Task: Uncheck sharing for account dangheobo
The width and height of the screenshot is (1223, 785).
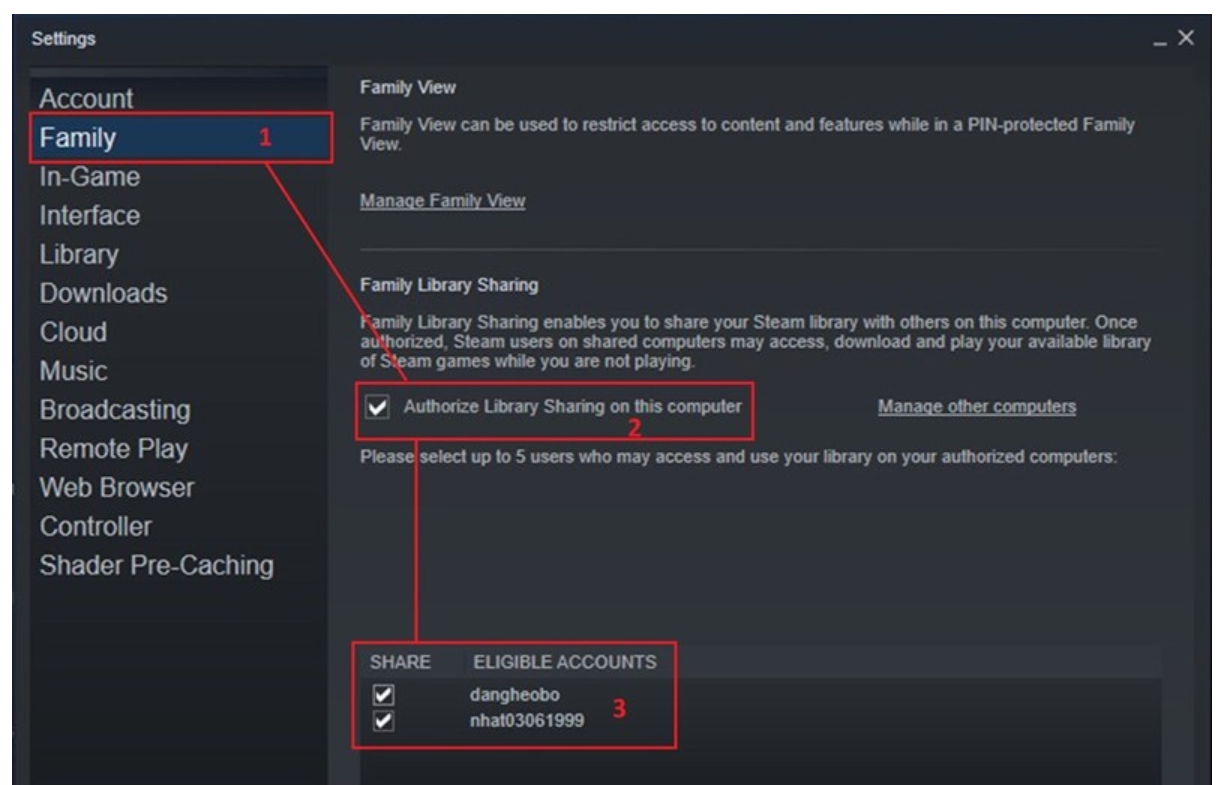Action: (380, 693)
